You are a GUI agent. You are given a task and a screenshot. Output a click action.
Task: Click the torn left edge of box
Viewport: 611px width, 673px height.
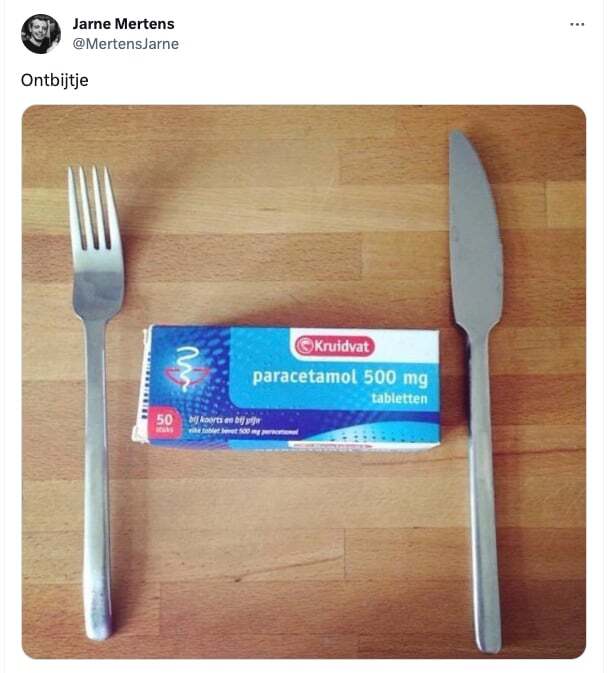(x=140, y=386)
